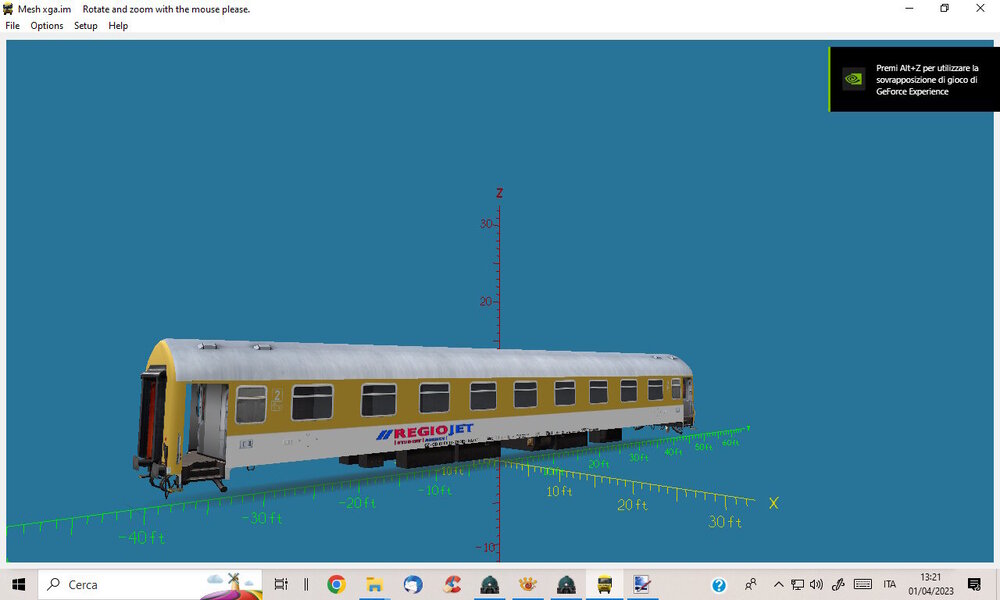Open the notification center icon

coord(974,584)
